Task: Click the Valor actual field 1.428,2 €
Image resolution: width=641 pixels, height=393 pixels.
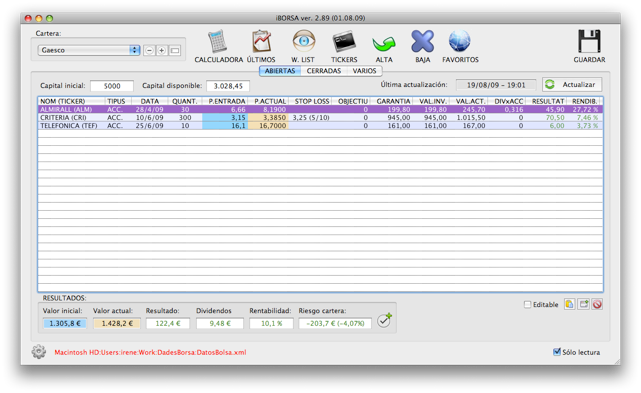Action: 117,323
